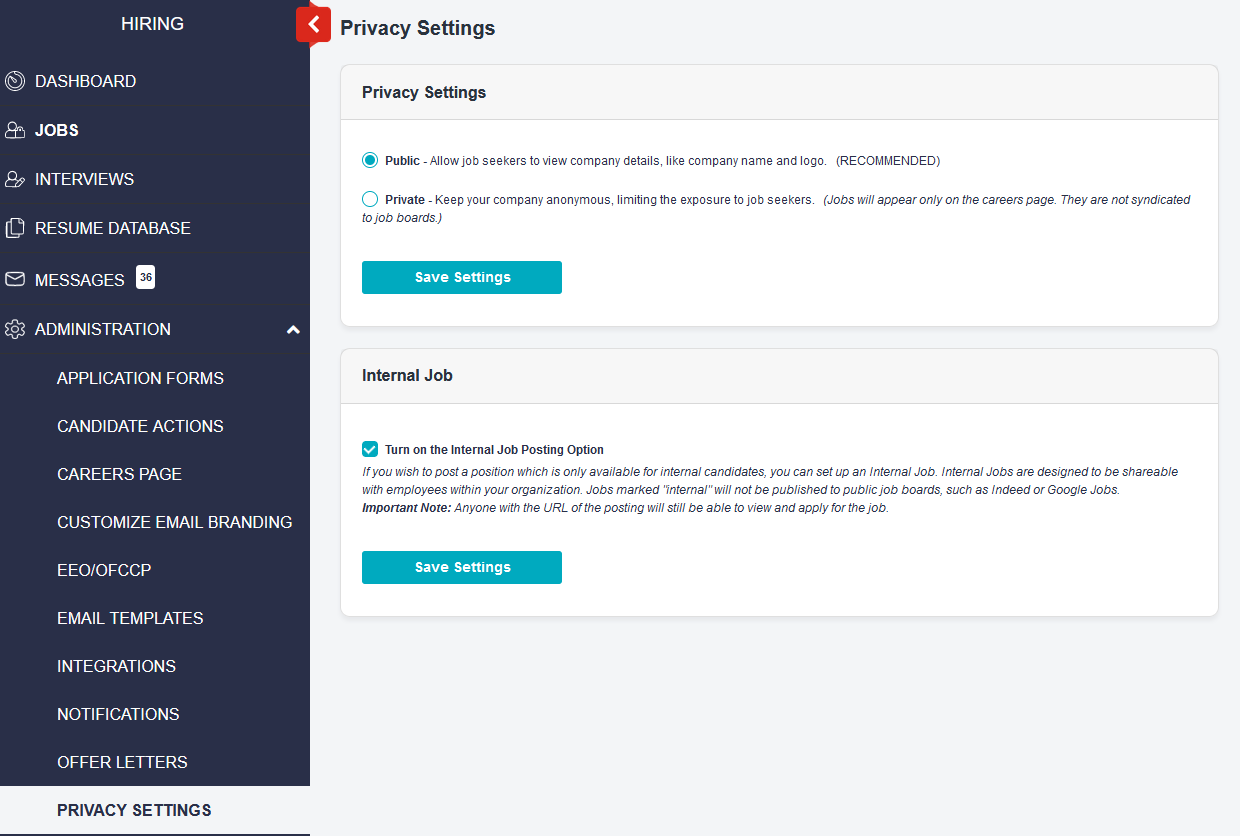Click the Administration gear icon
1240x836 pixels.
(15, 329)
